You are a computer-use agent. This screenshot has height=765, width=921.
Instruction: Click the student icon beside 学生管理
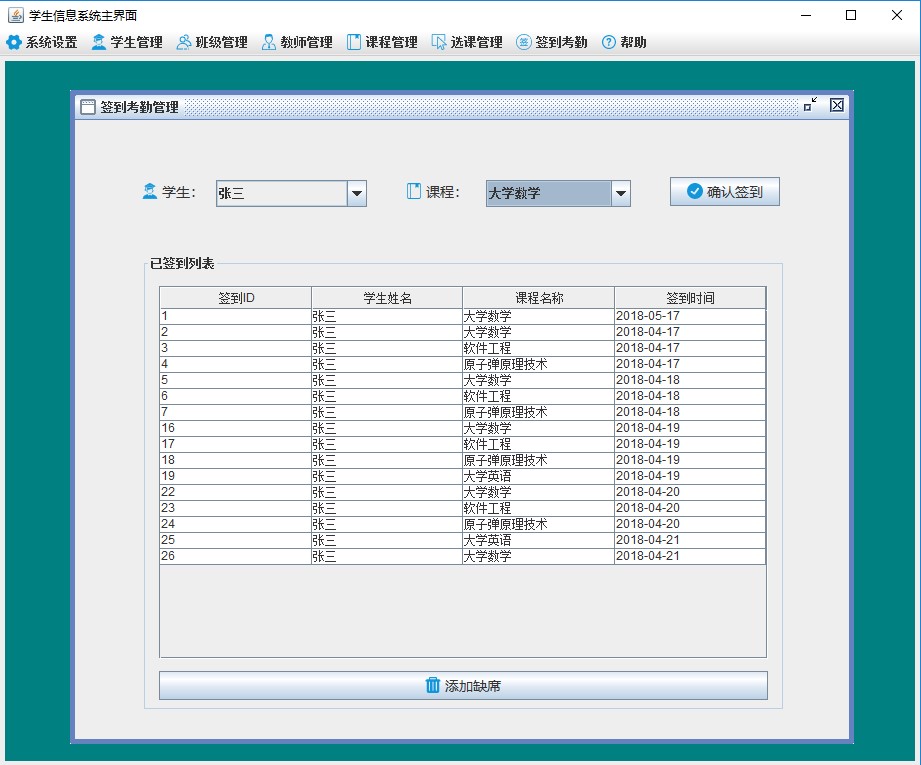99,42
